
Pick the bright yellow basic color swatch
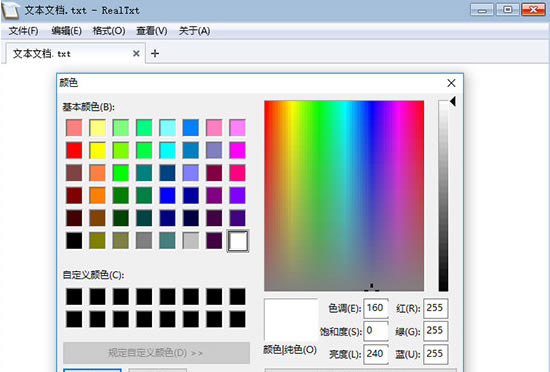tap(98, 150)
